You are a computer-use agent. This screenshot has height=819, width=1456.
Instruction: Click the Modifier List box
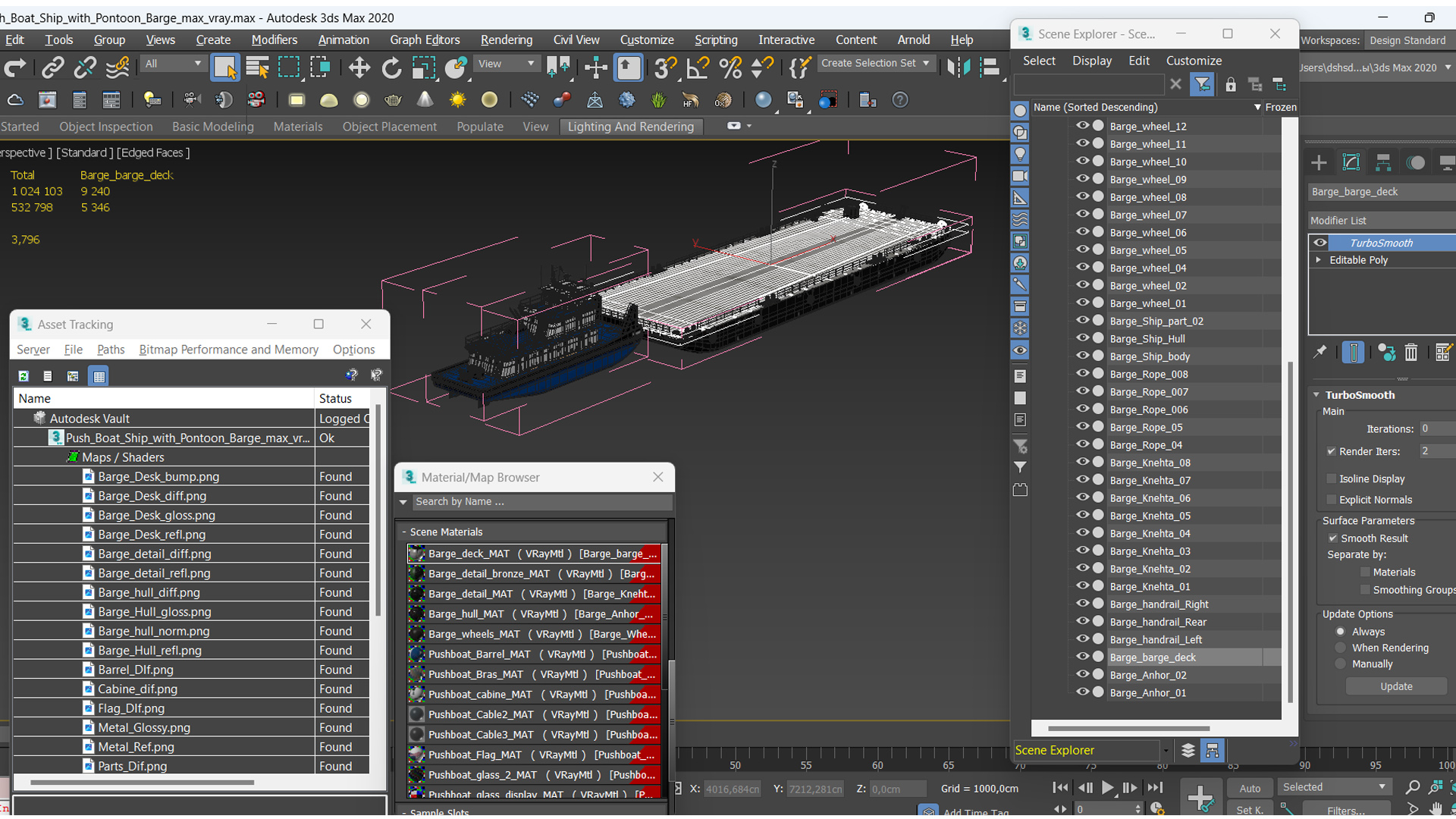click(1382, 221)
